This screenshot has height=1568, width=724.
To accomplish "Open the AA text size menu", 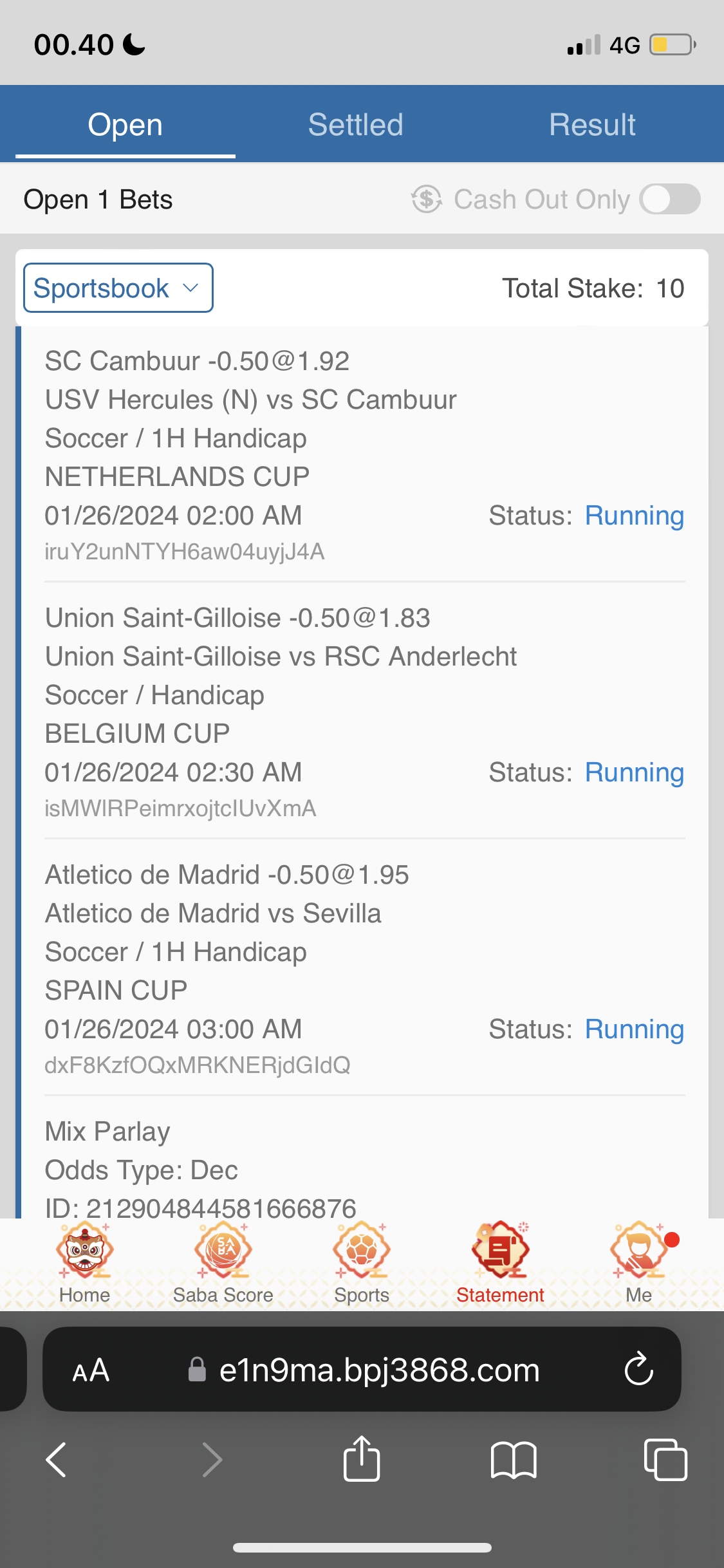I will pyautogui.click(x=91, y=1370).
